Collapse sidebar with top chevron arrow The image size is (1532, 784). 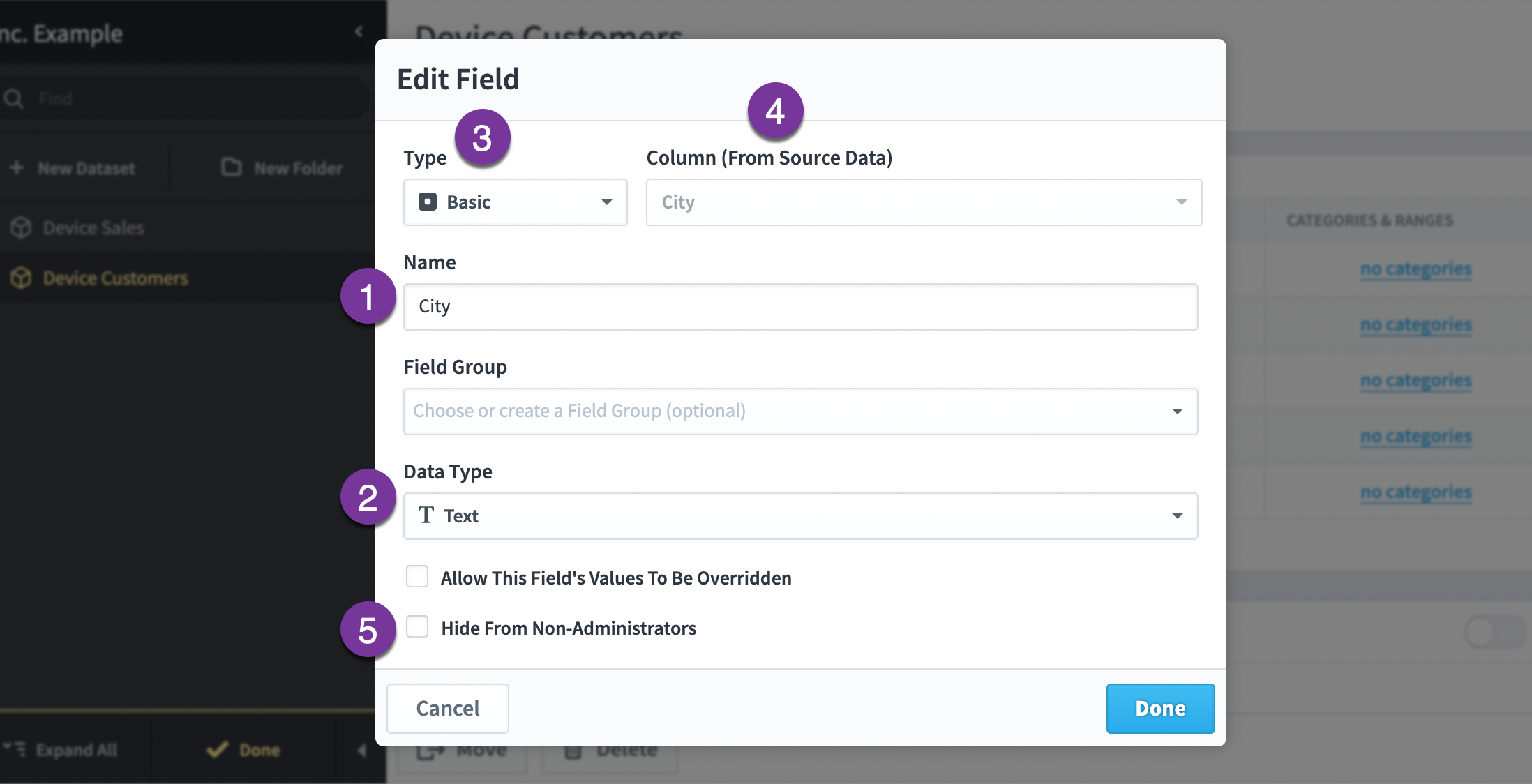point(359,31)
